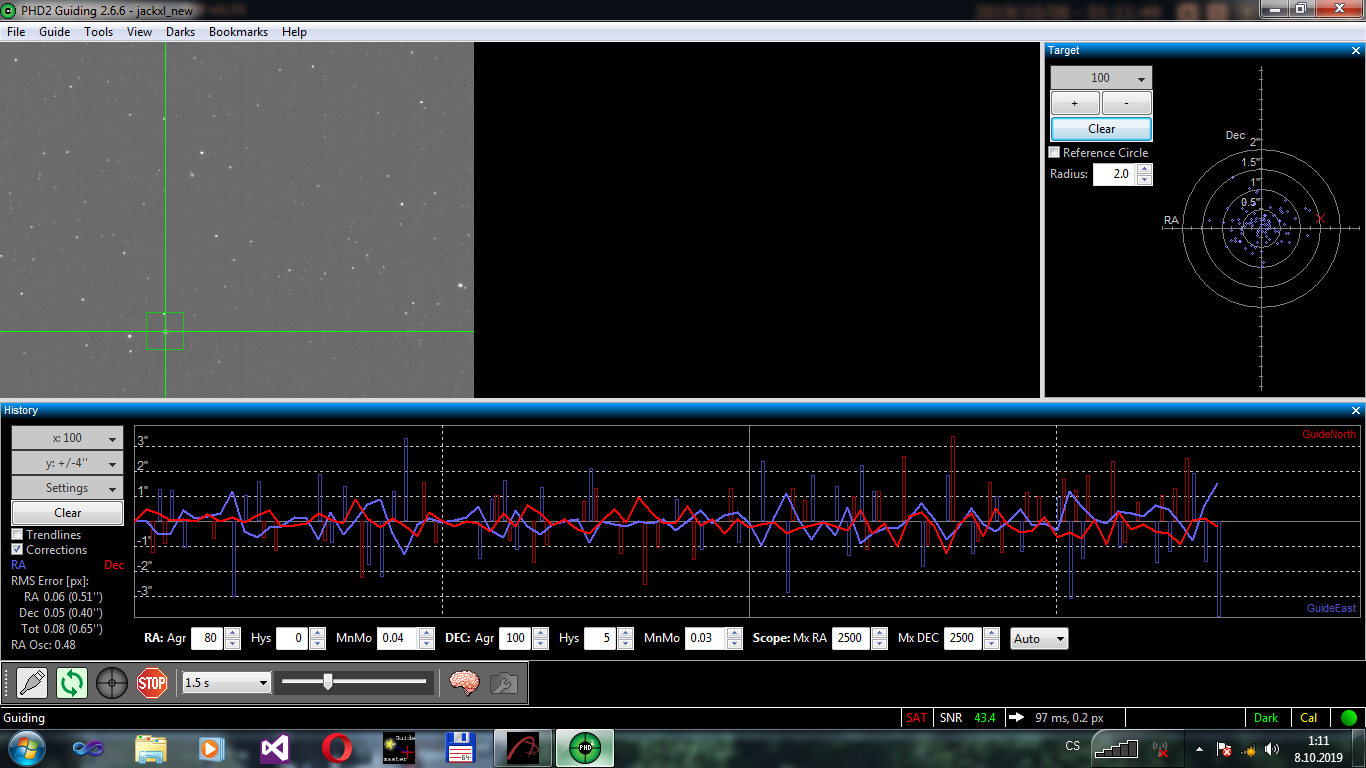Click the wireless disconnected tray icon
This screenshot has height=768, width=1366.
pos(1161,748)
